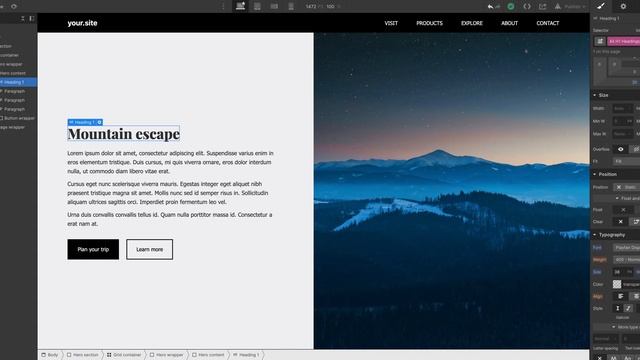The height and width of the screenshot is (360, 640).
Task: Select Grid container breadcrumb
Action: (124, 355)
